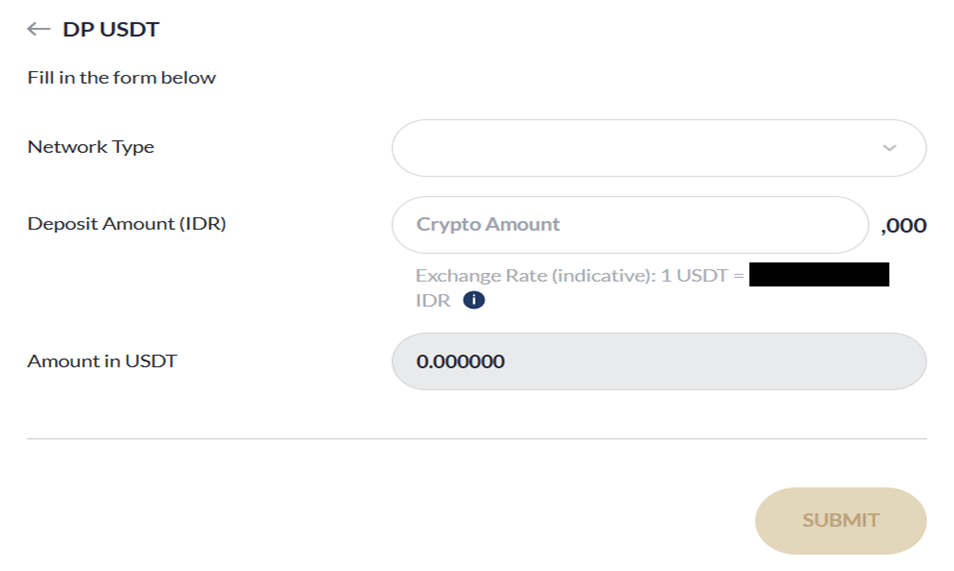Open the Network Type select box
This screenshot has width=954, height=571.
659,148
